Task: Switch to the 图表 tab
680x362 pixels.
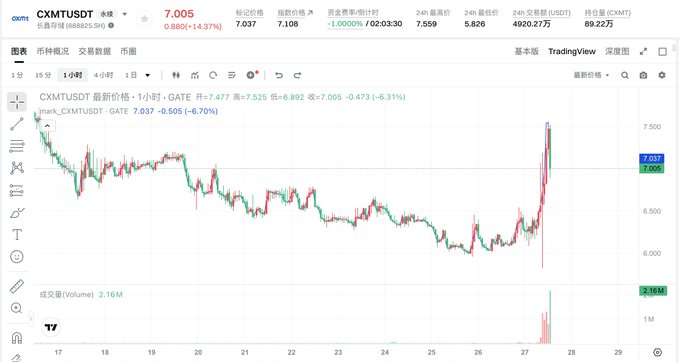Action: pos(19,52)
